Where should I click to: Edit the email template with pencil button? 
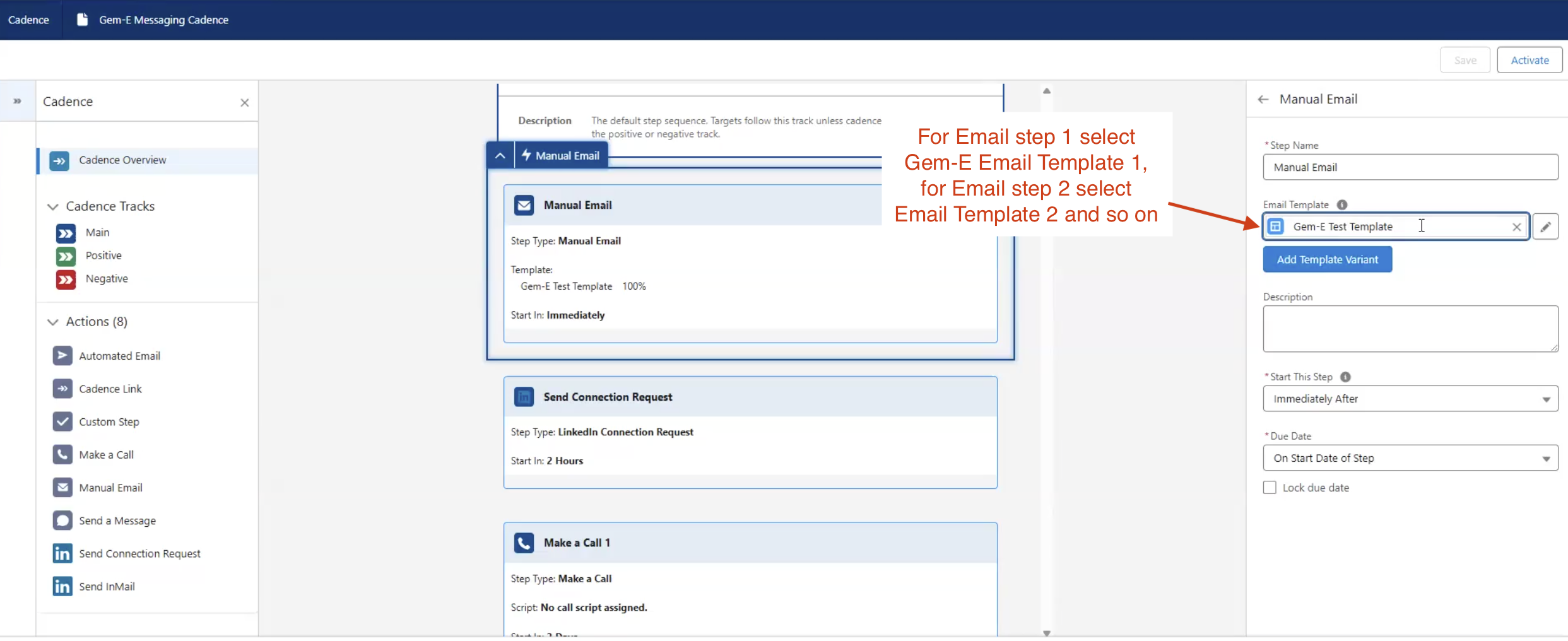(x=1545, y=226)
